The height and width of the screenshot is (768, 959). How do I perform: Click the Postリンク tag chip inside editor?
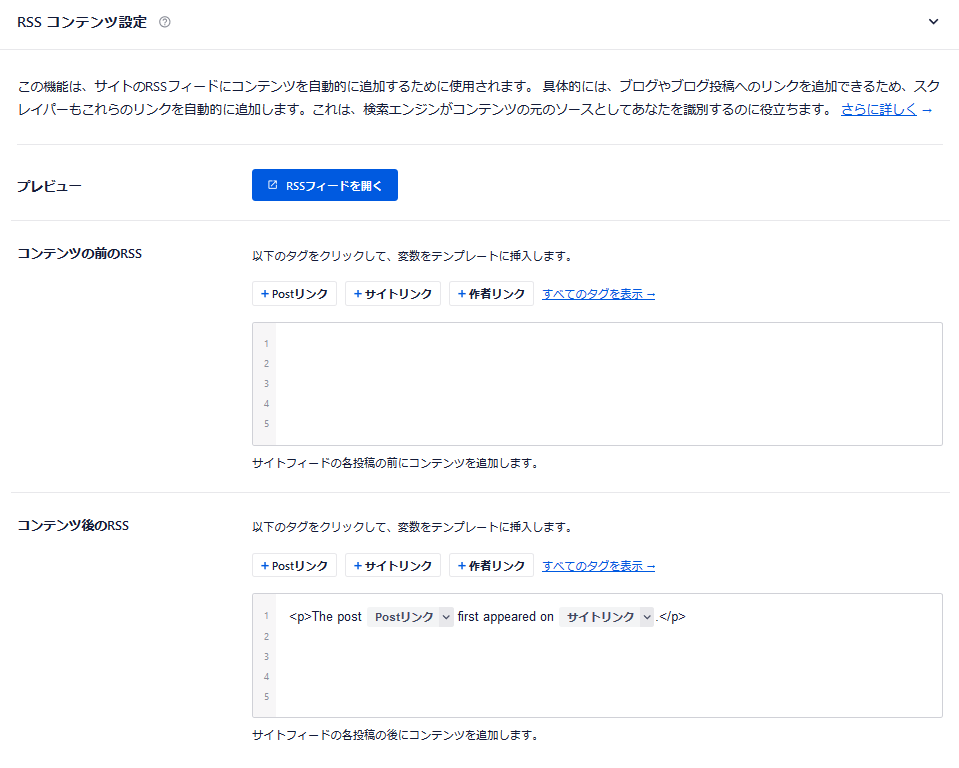click(403, 617)
